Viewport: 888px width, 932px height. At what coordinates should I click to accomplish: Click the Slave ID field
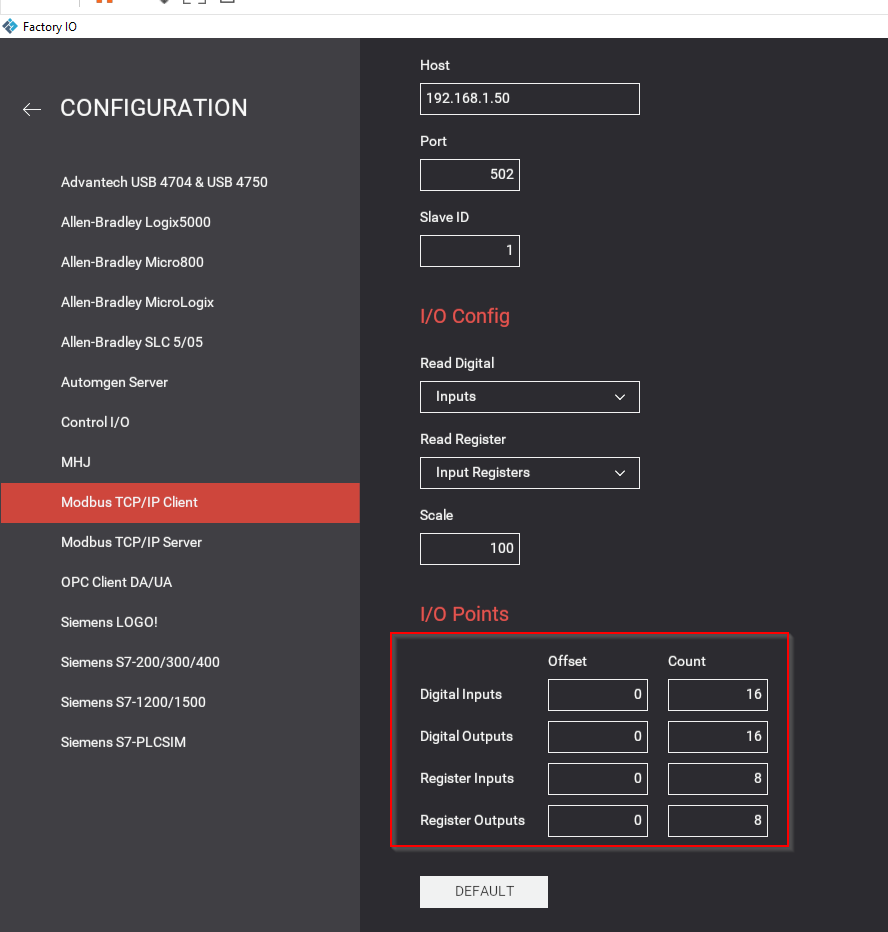pyautogui.click(x=470, y=251)
